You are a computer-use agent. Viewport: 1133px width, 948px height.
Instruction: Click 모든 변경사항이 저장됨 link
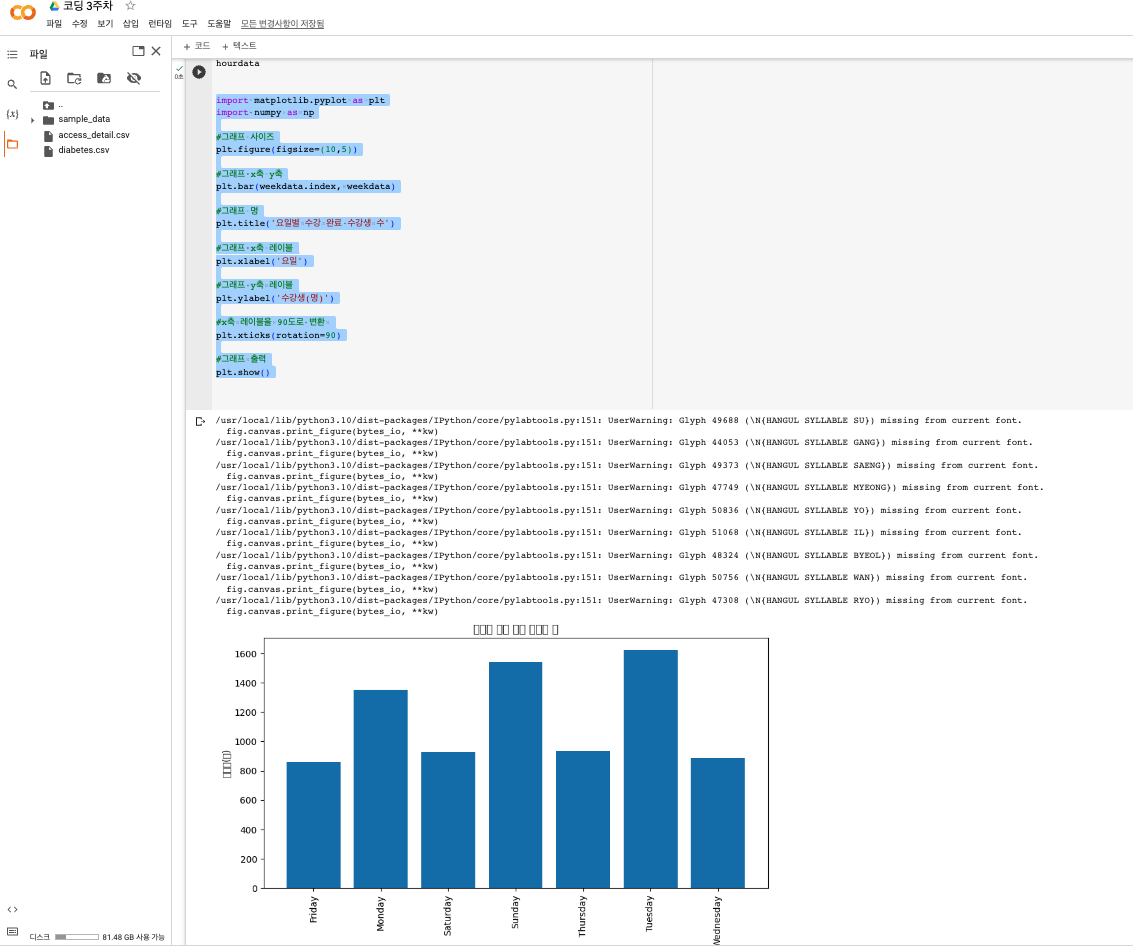click(283, 24)
